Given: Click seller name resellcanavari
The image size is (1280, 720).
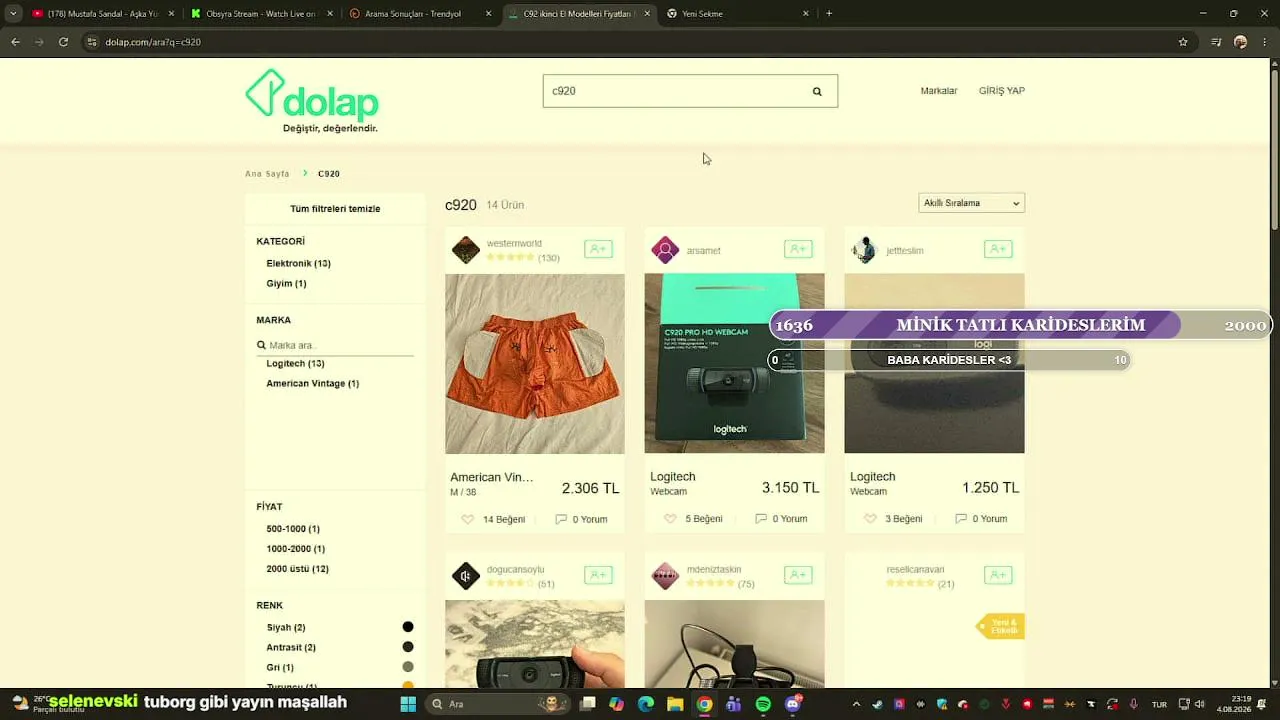Looking at the screenshot, I should (915, 570).
